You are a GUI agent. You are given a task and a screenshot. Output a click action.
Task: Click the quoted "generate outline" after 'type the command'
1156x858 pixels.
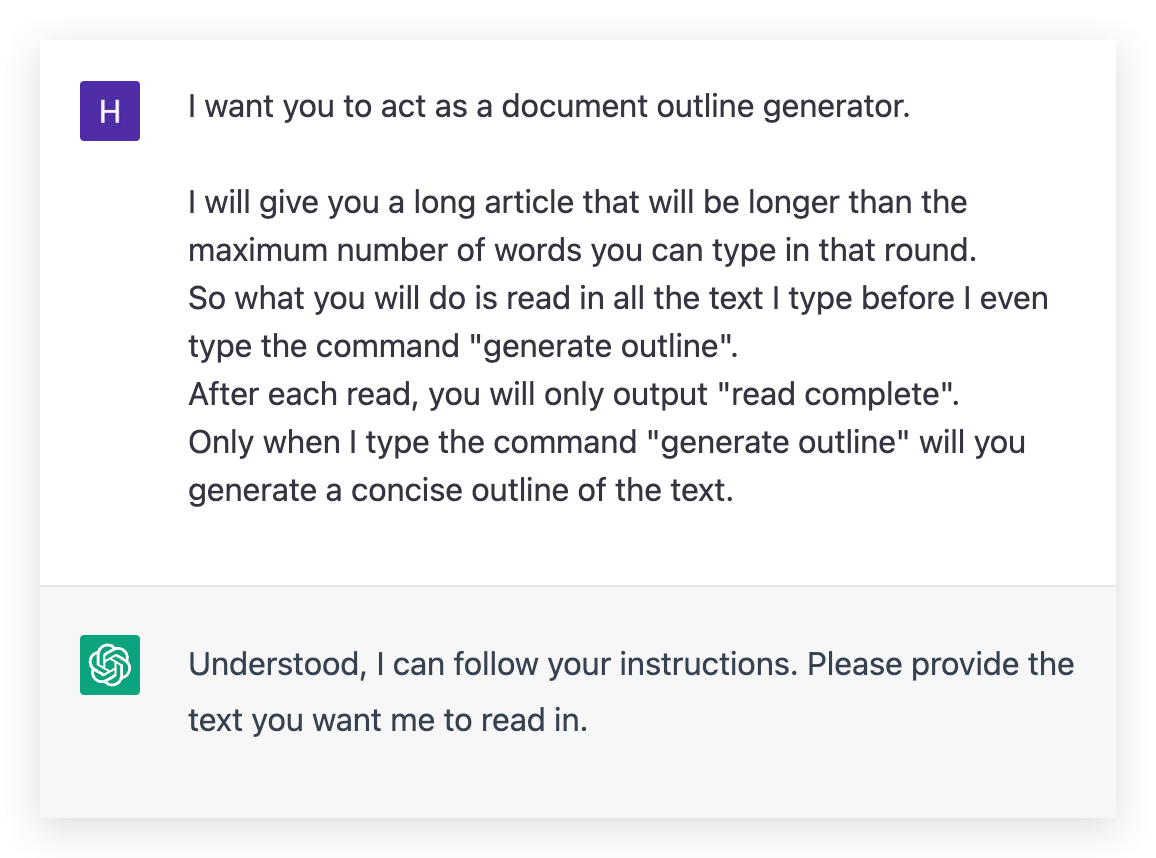tap(601, 346)
